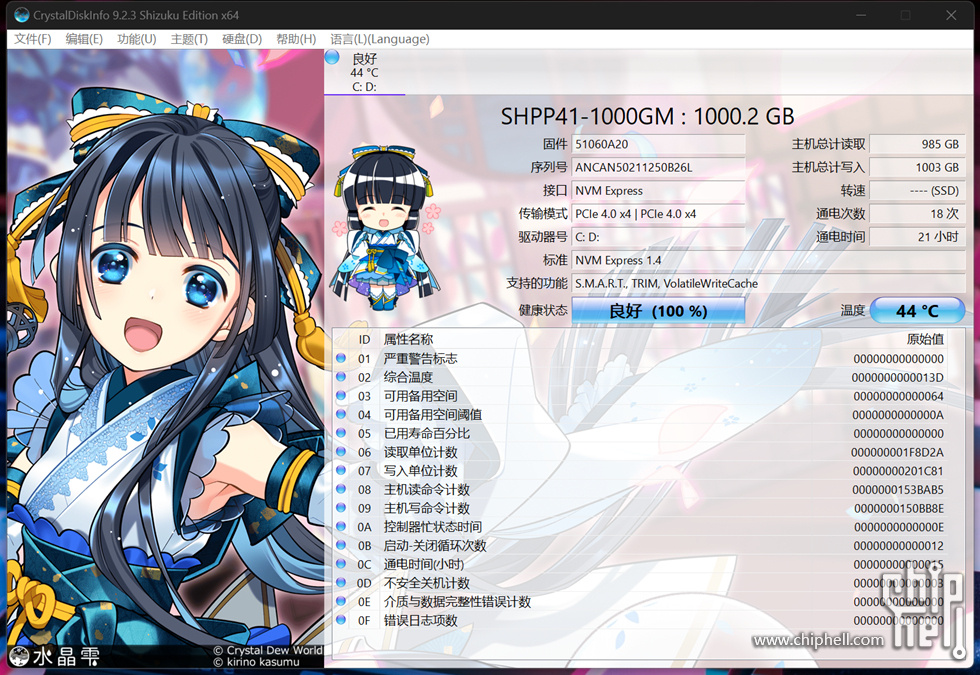This screenshot has height=675, width=980.
Task: Click the status dot for 综合温度
Action: coord(341,377)
